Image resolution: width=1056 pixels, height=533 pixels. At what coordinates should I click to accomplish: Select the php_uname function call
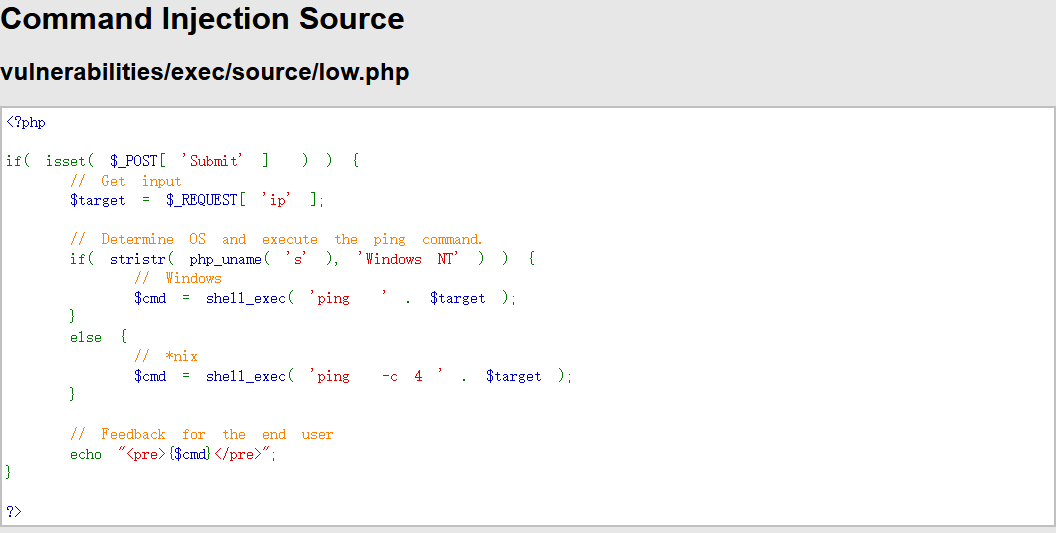click(230, 259)
